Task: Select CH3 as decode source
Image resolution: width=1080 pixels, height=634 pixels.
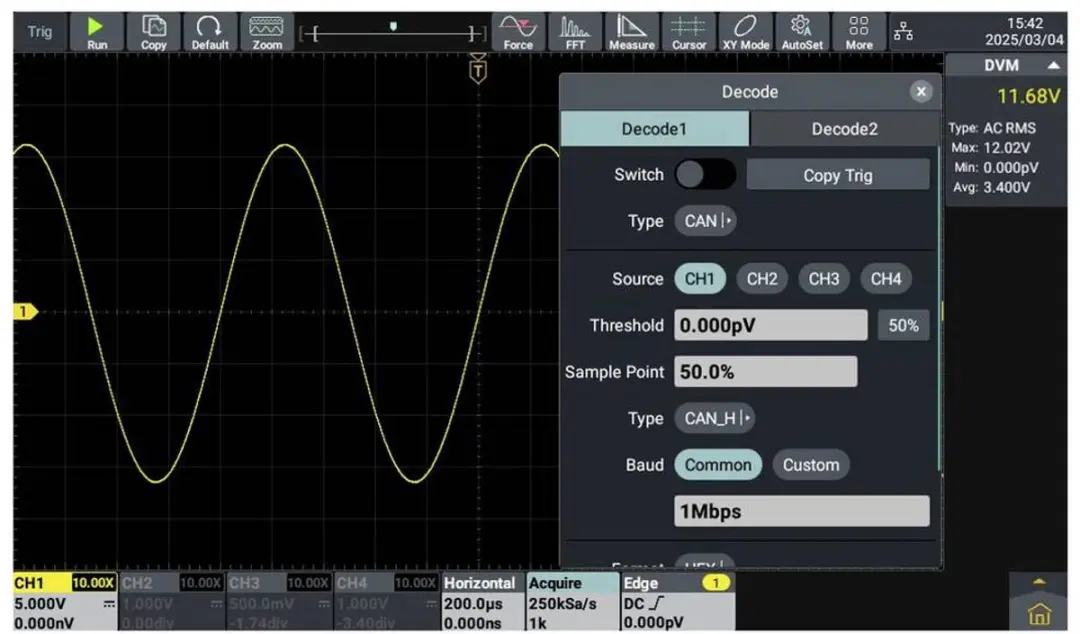Action: [824, 278]
